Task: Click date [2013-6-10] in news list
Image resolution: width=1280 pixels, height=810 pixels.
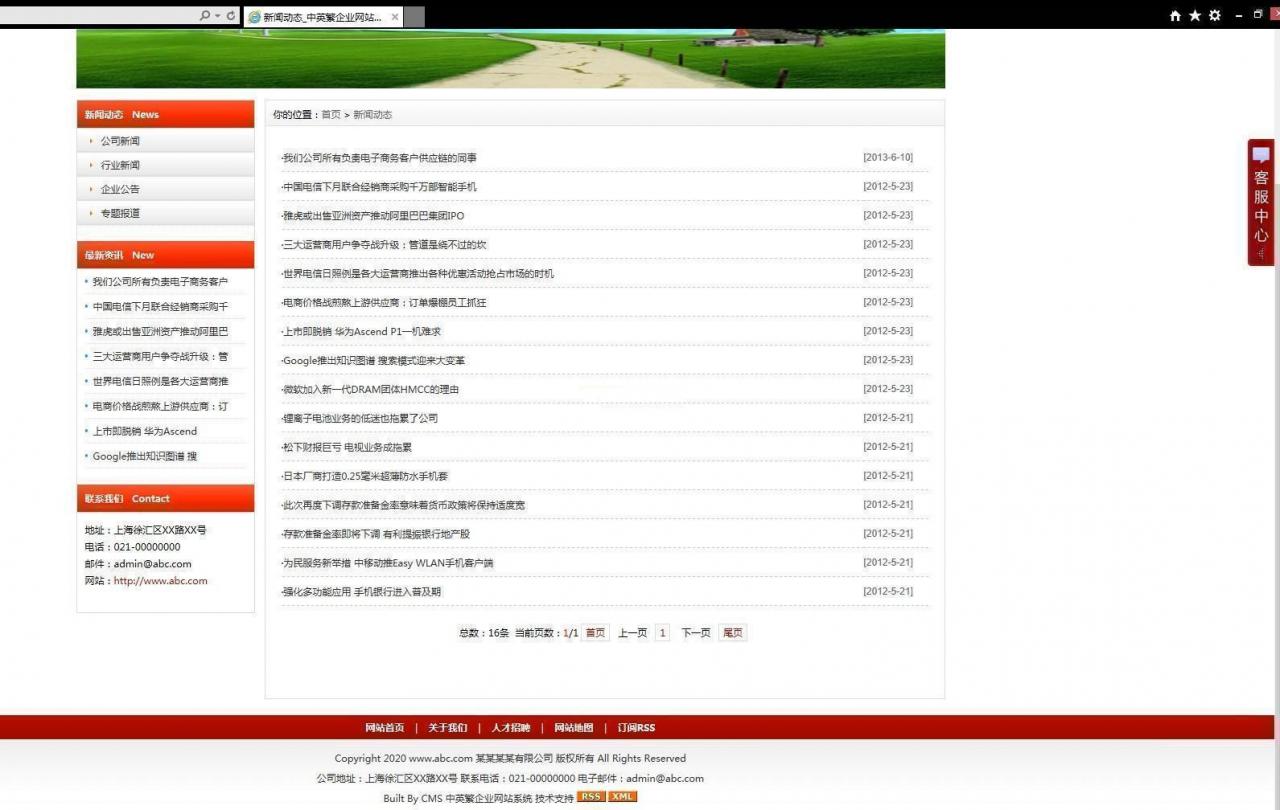Action: pyautogui.click(x=888, y=158)
